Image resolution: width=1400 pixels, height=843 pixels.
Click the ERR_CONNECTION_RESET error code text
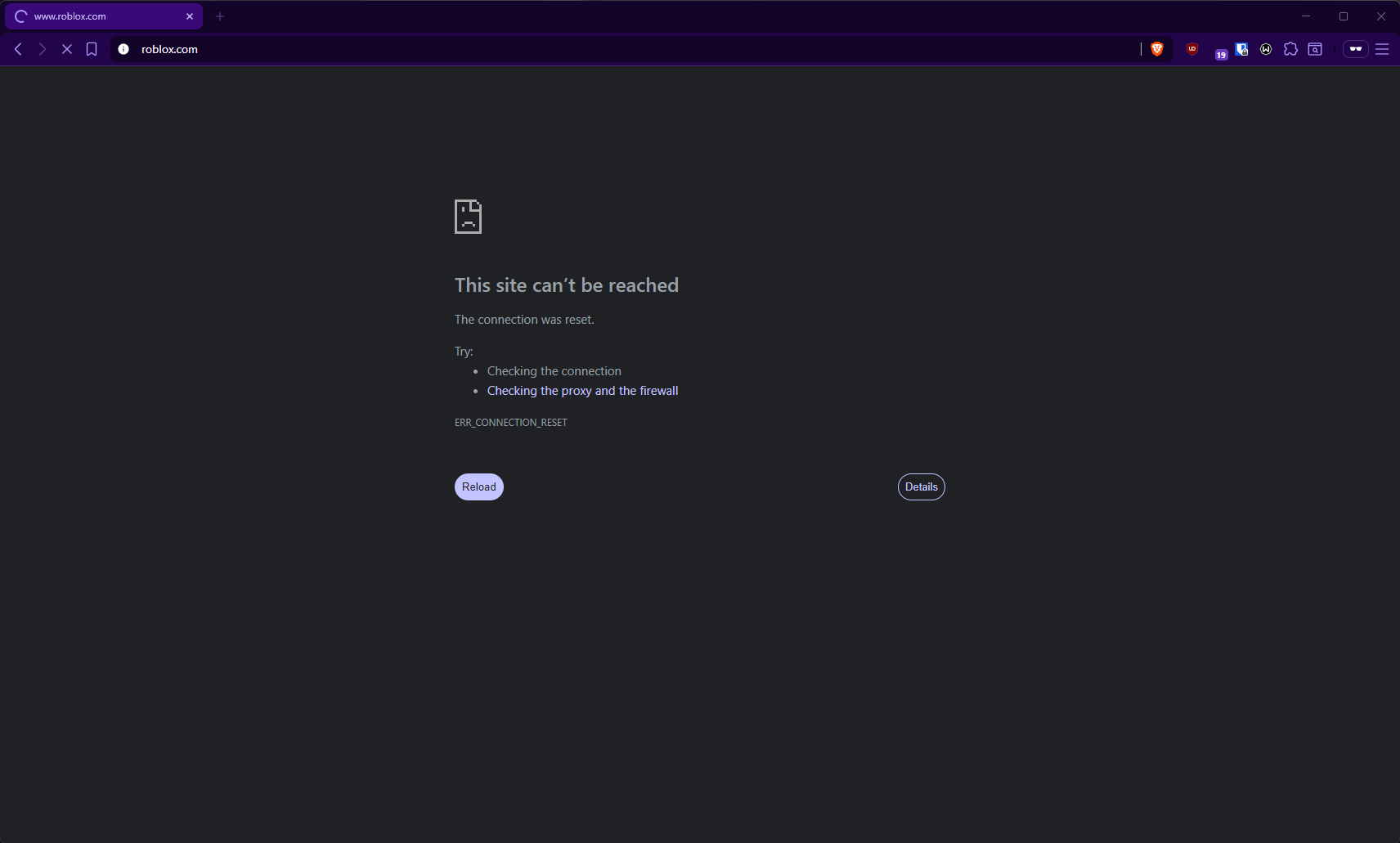(x=511, y=423)
